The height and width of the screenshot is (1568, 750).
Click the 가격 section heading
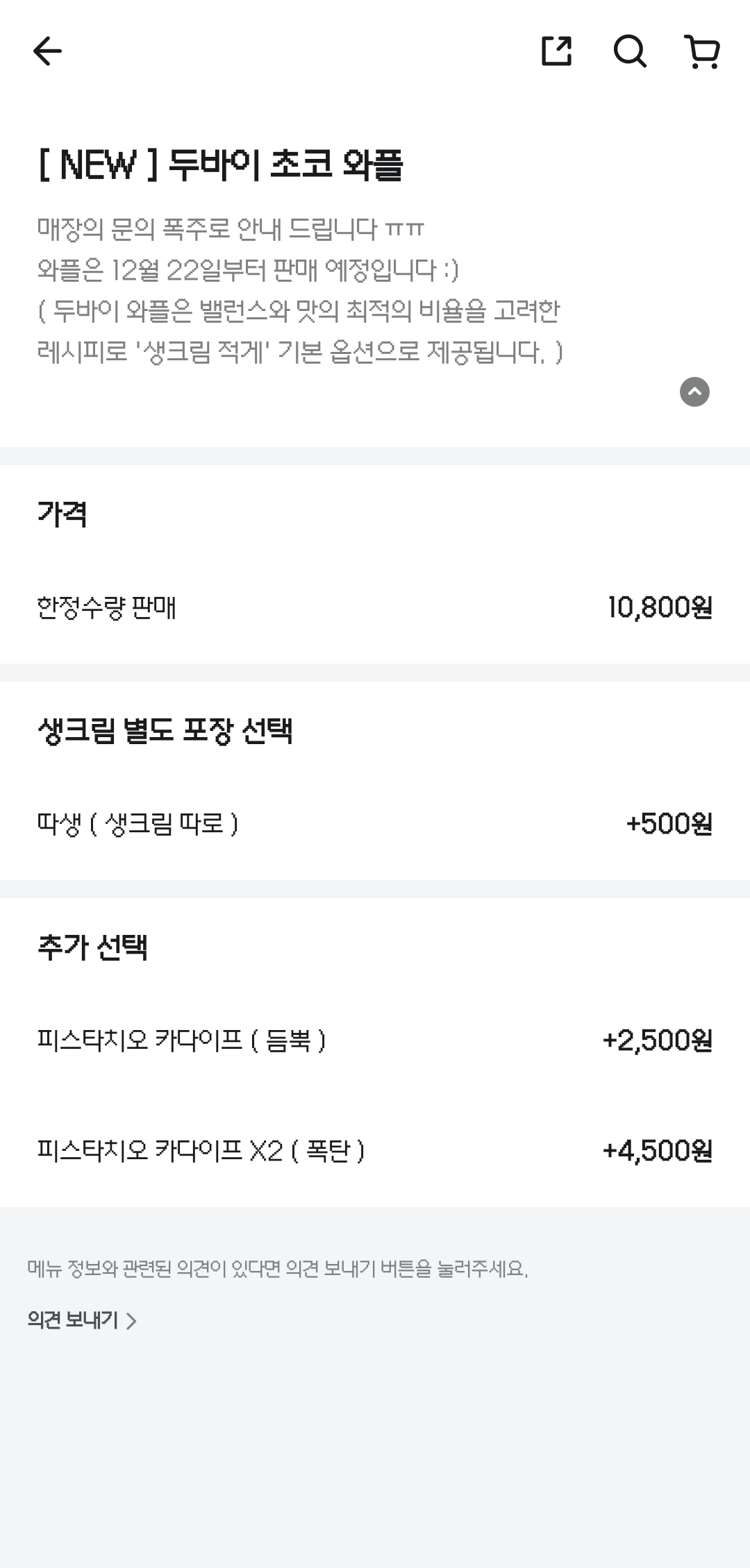62,514
